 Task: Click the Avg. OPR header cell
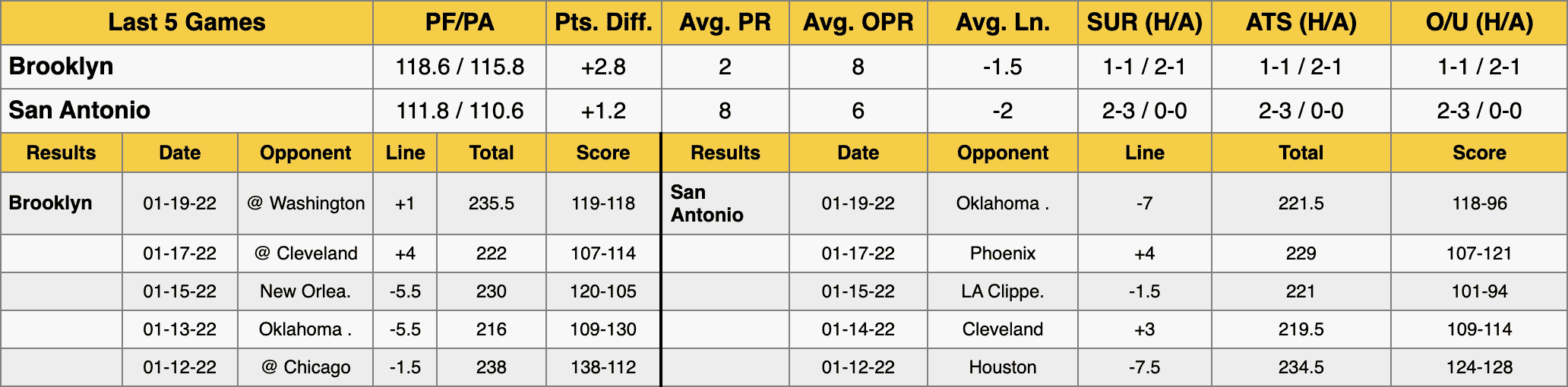point(858,23)
